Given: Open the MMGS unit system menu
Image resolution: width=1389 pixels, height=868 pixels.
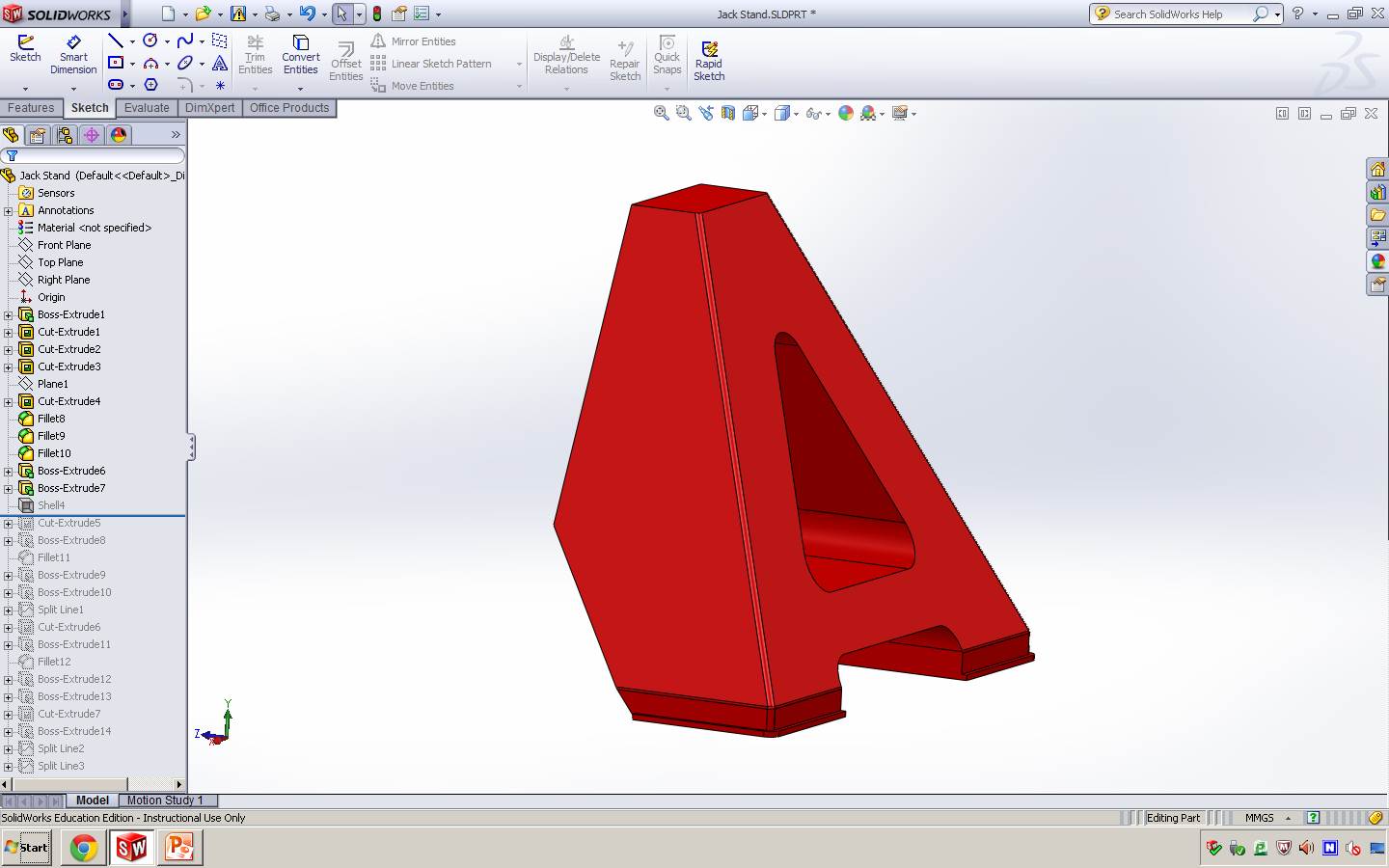Looking at the screenshot, I should tap(1267, 818).
